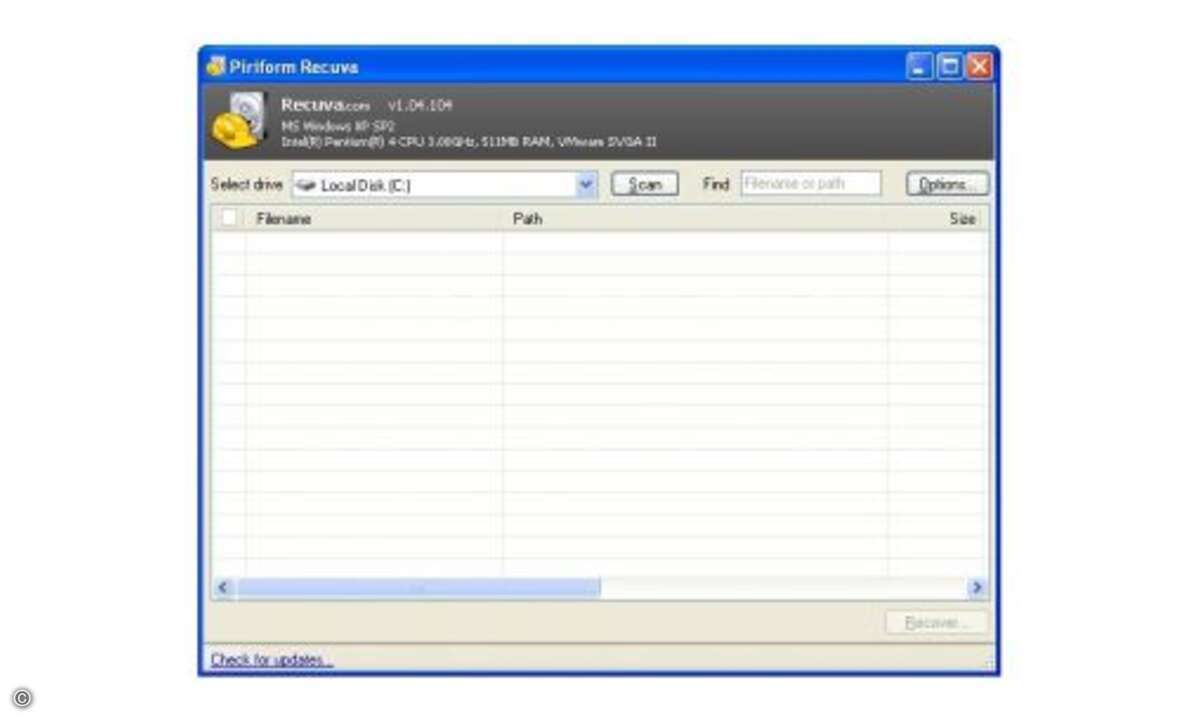
Task: Click the MS Windows XP SP2 text
Action: point(337,126)
